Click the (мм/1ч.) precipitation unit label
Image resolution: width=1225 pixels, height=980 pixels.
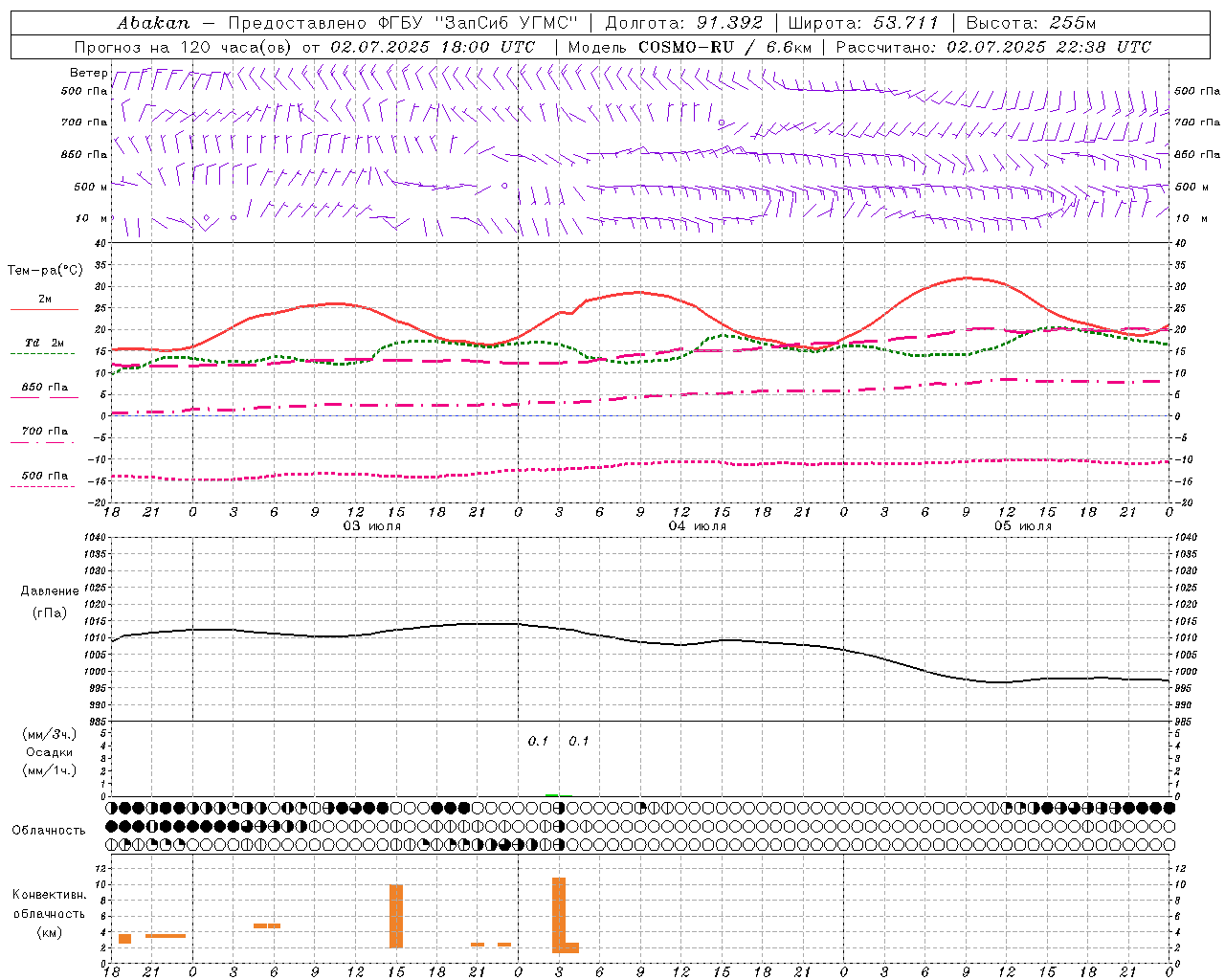(x=50, y=770)
